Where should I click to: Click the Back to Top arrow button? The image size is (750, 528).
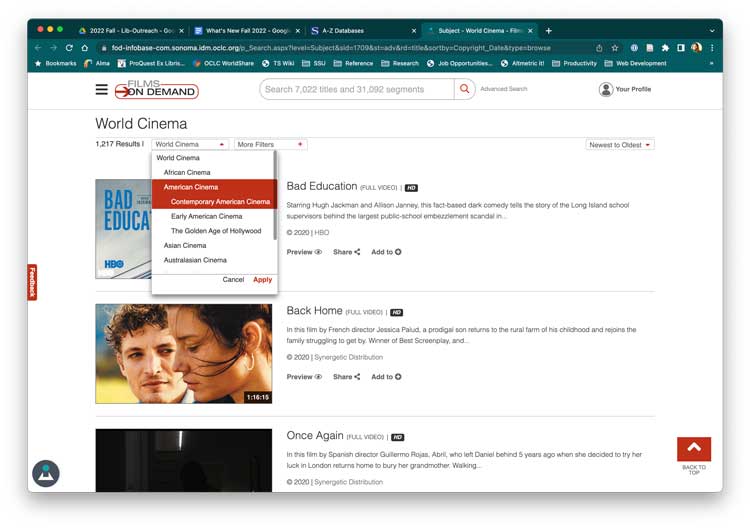(694, 449)
